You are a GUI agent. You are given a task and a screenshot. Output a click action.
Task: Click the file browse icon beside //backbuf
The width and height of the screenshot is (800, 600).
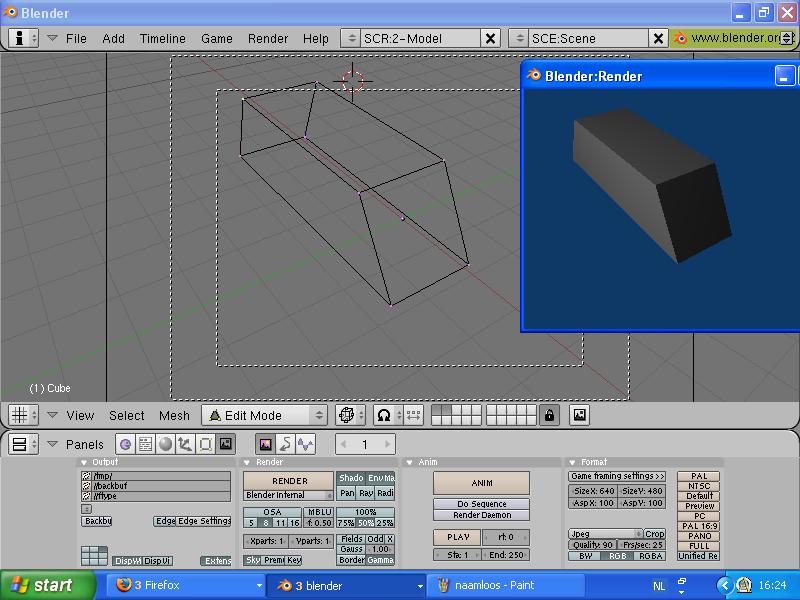87,486
